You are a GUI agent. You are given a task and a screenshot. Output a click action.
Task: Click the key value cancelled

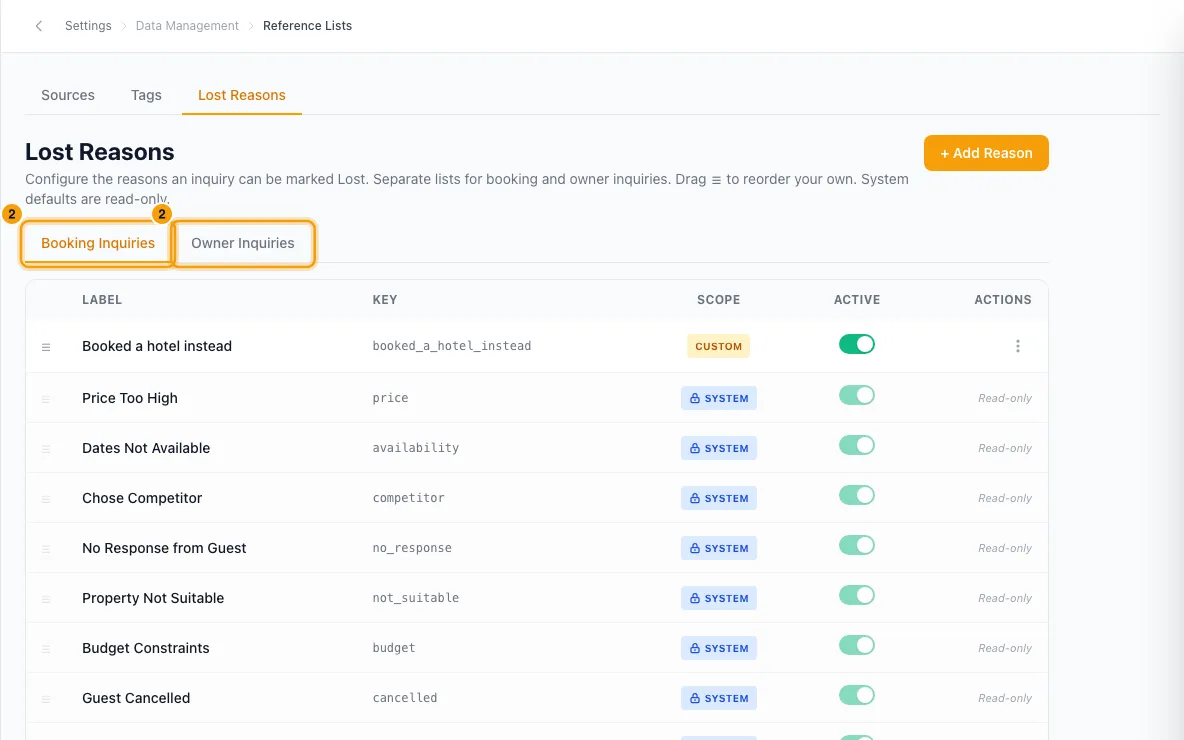405,698
